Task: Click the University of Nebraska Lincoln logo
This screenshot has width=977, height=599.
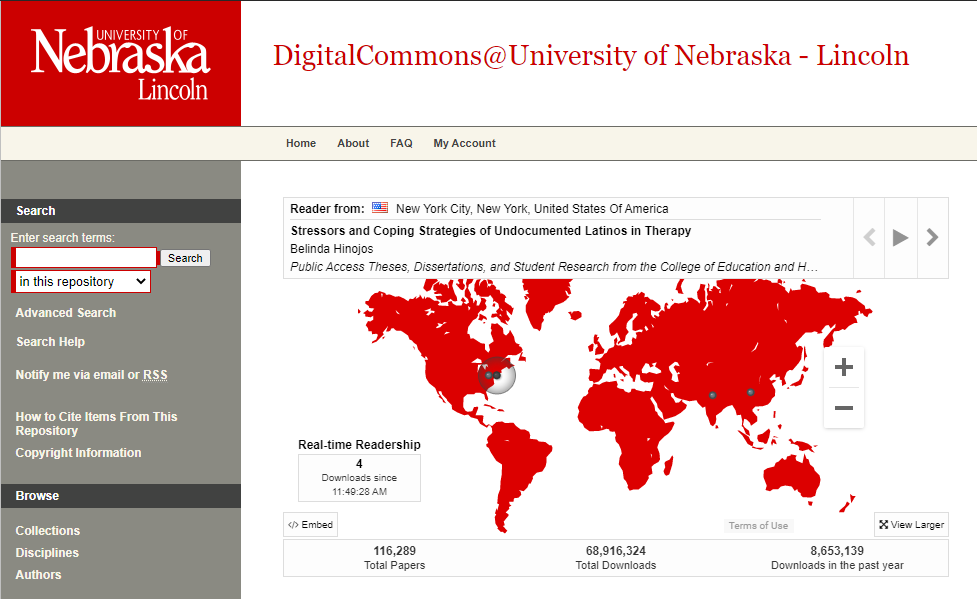Action: (120, 63)
